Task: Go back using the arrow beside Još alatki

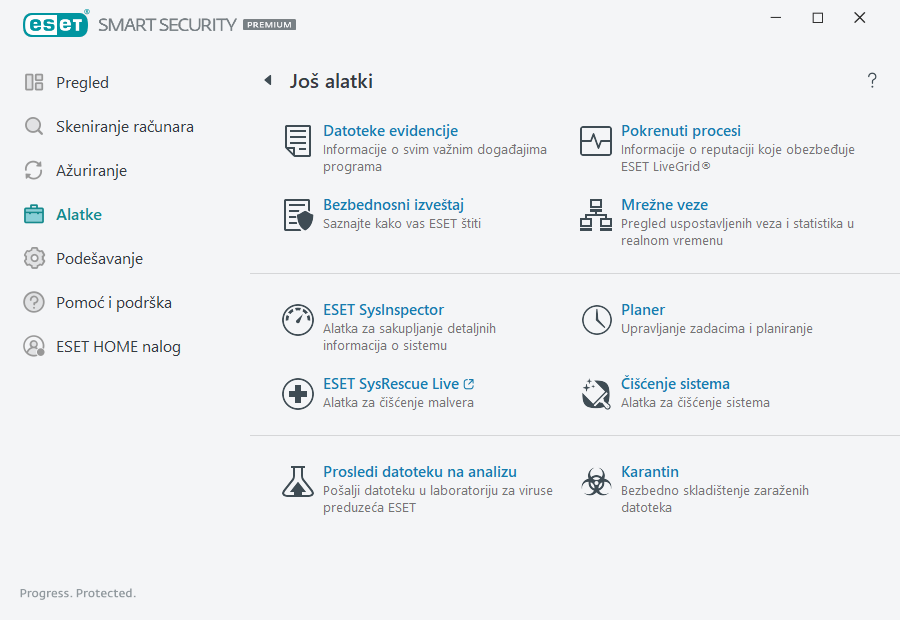Action: (x=267, y=81)
